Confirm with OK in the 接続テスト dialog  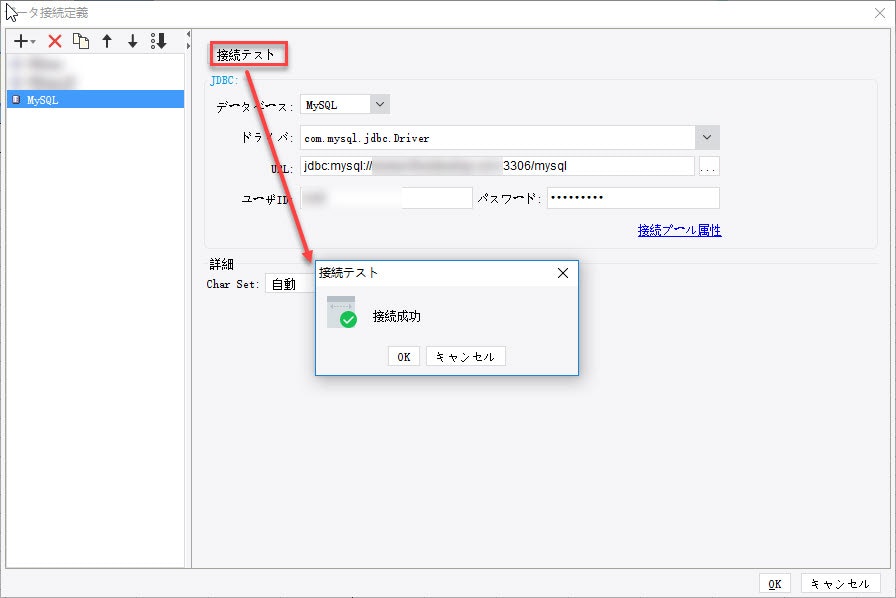click(403, 355)
